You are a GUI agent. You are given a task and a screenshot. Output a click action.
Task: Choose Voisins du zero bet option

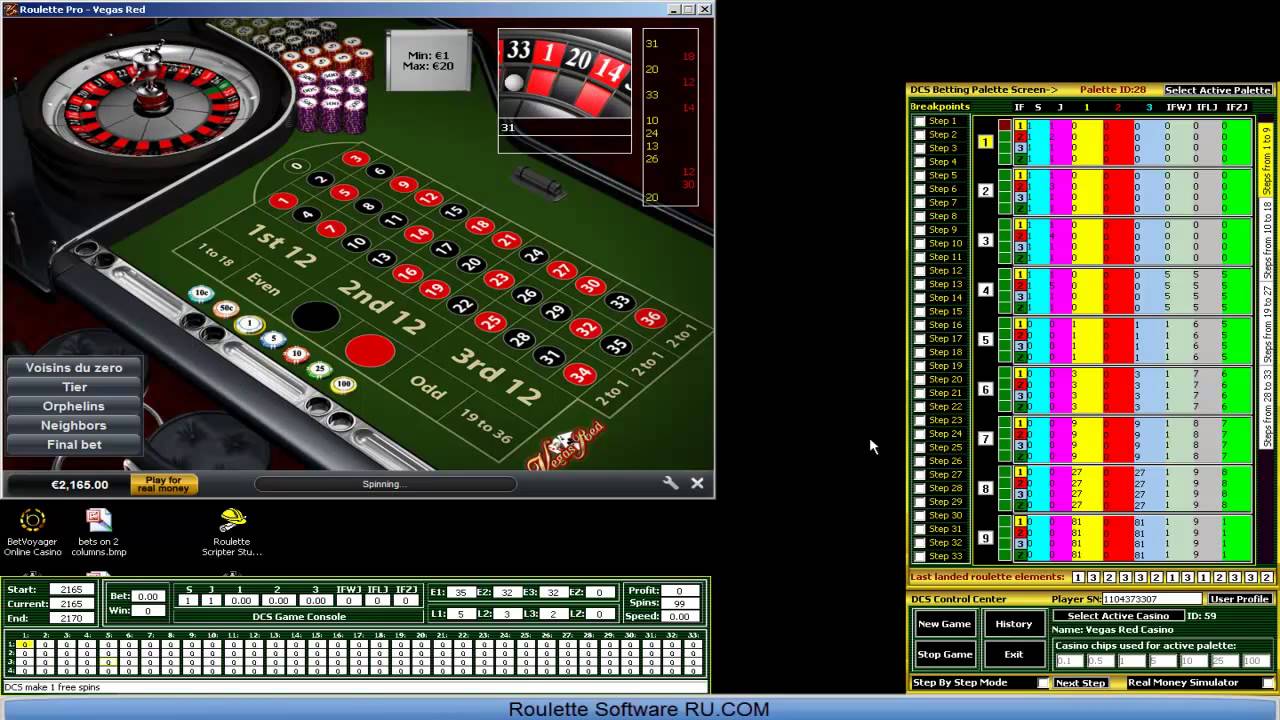(x=74, y=368)
